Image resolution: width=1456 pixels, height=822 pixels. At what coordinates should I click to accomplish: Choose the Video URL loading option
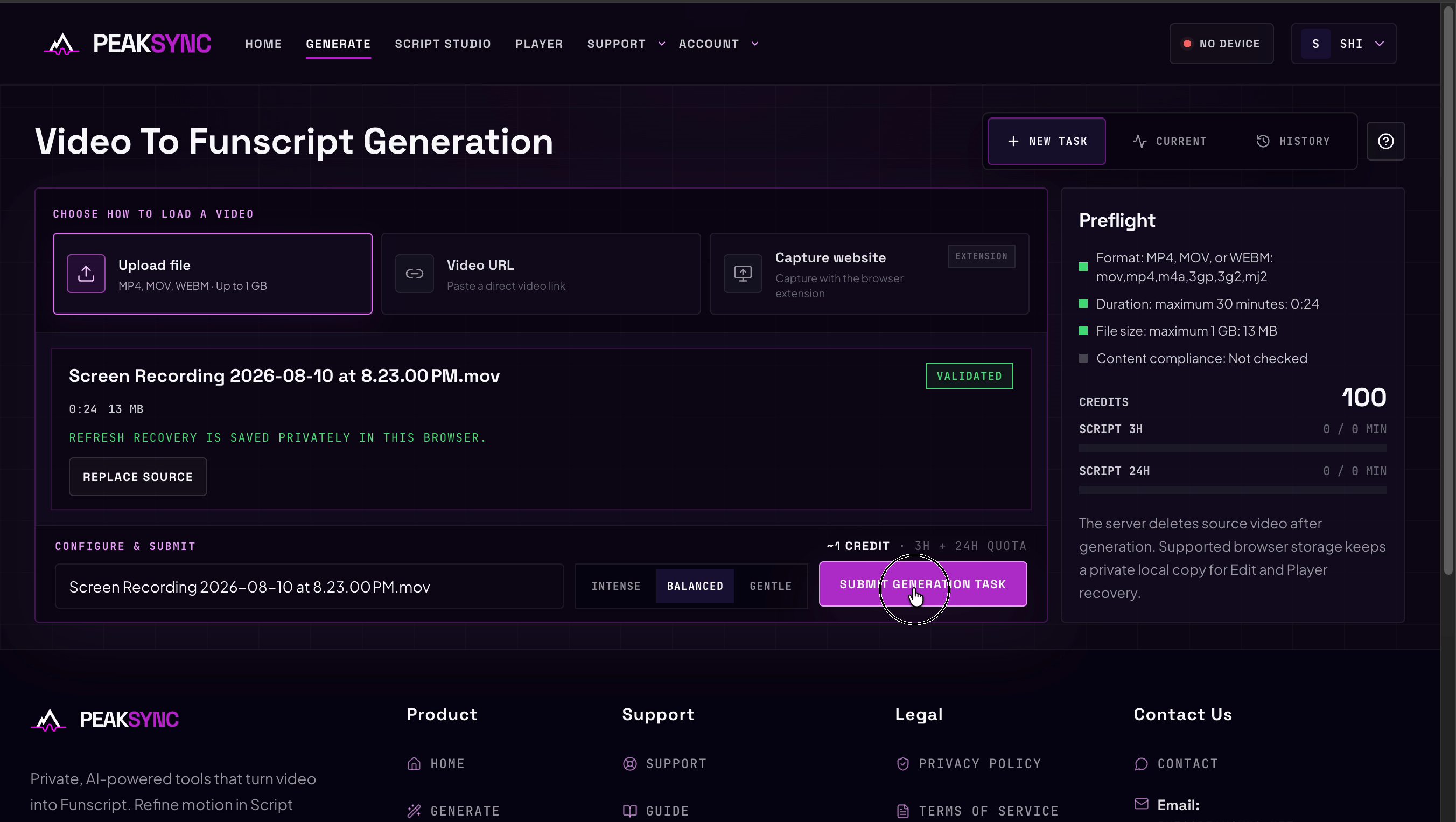541,274
